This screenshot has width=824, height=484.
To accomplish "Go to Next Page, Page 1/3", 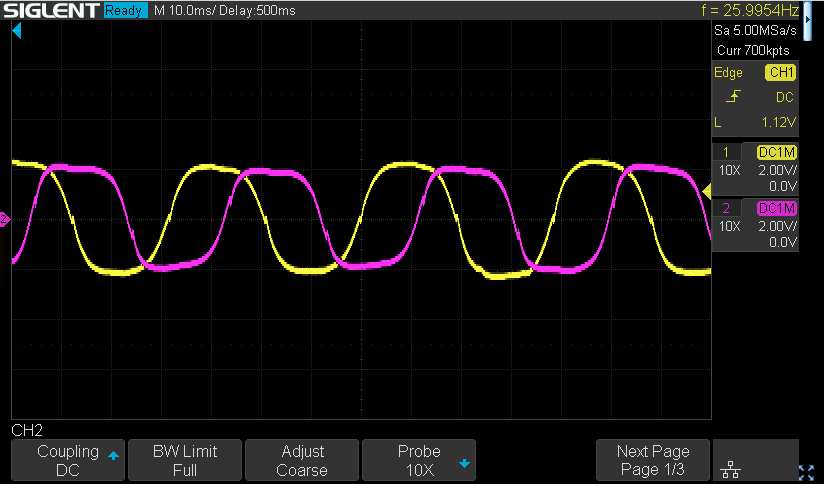I will click(653, 460).
